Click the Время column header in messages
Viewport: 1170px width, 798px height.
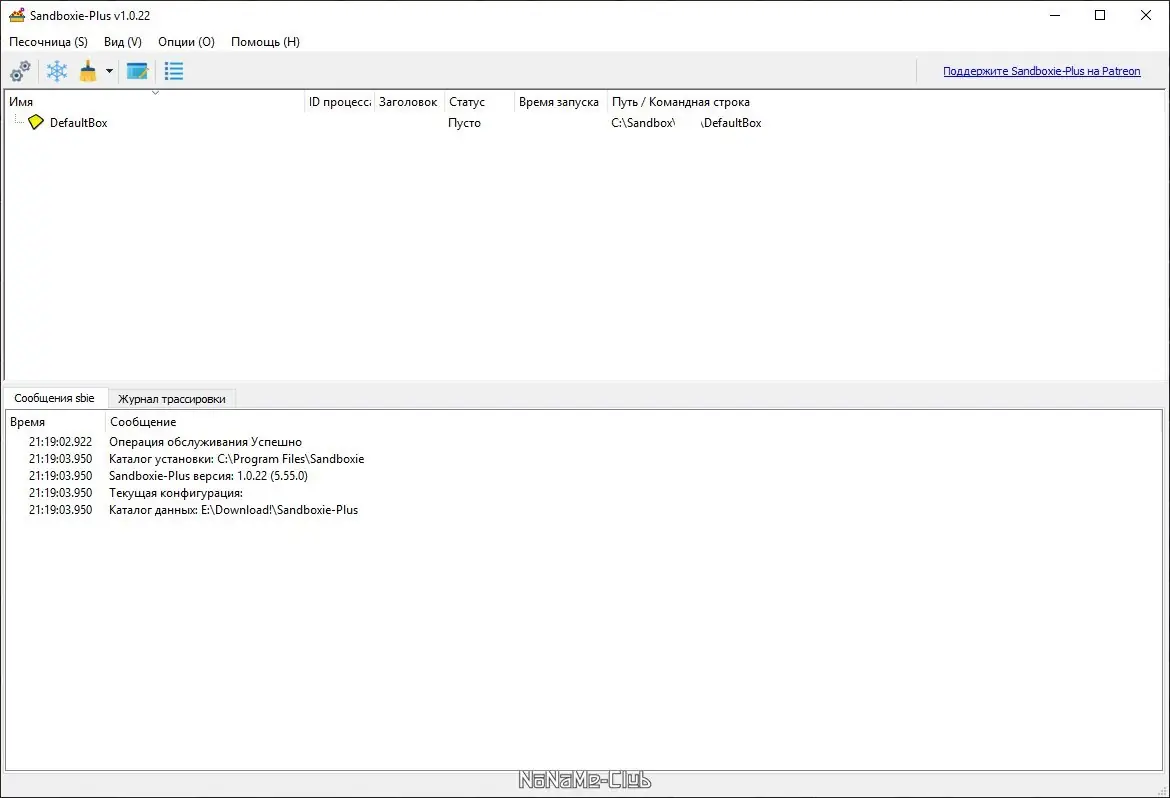[55, 422]
